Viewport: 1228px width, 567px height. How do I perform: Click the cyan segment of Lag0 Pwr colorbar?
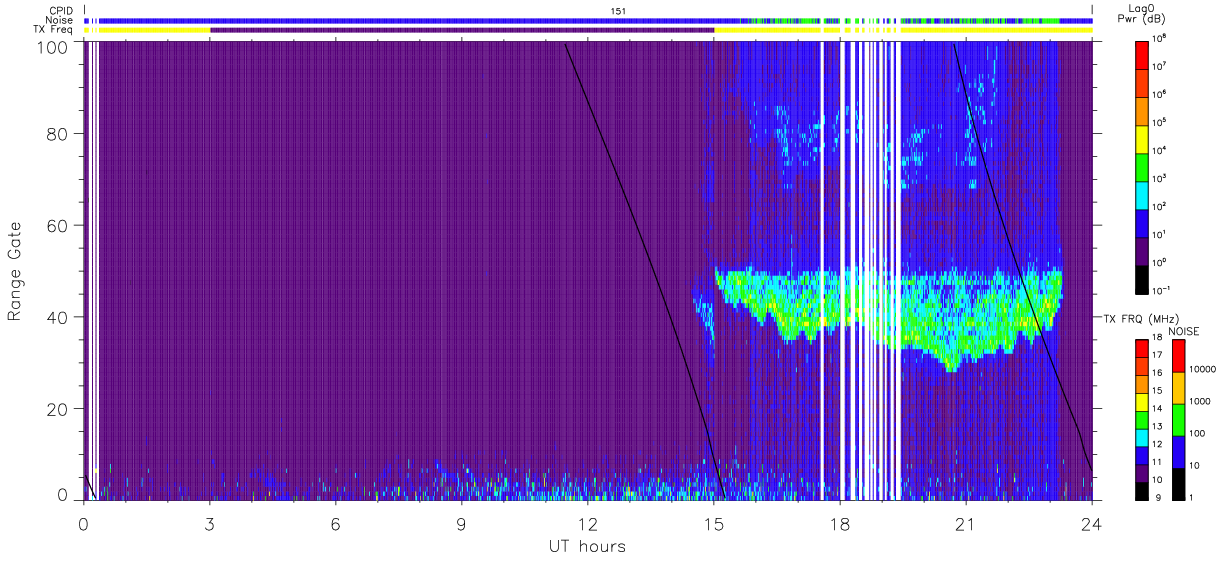point(1141,193)
